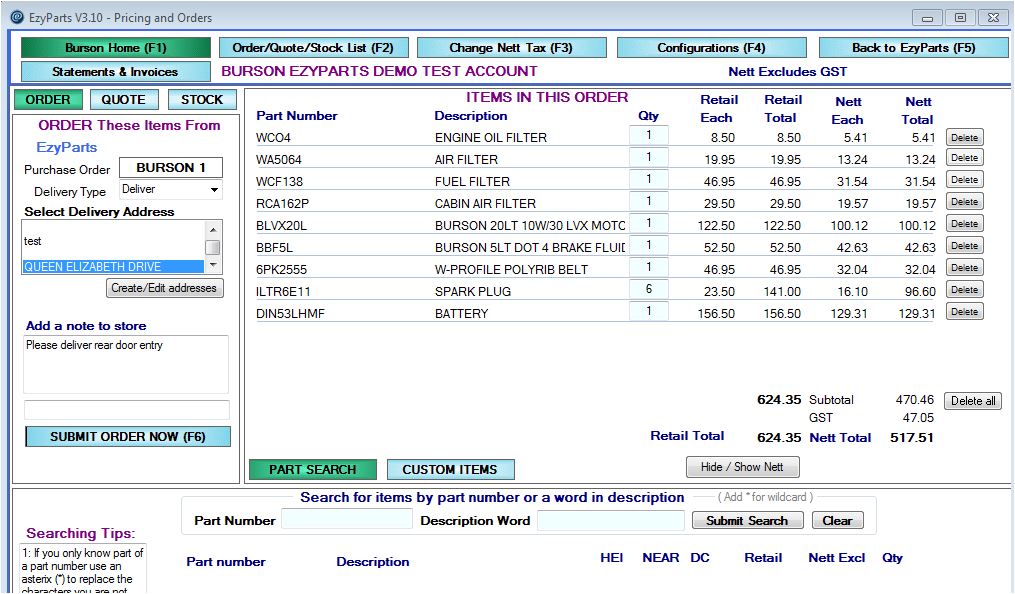Click Subtotal value 470.46
1015x594 pixels.
tap(915, 401)
